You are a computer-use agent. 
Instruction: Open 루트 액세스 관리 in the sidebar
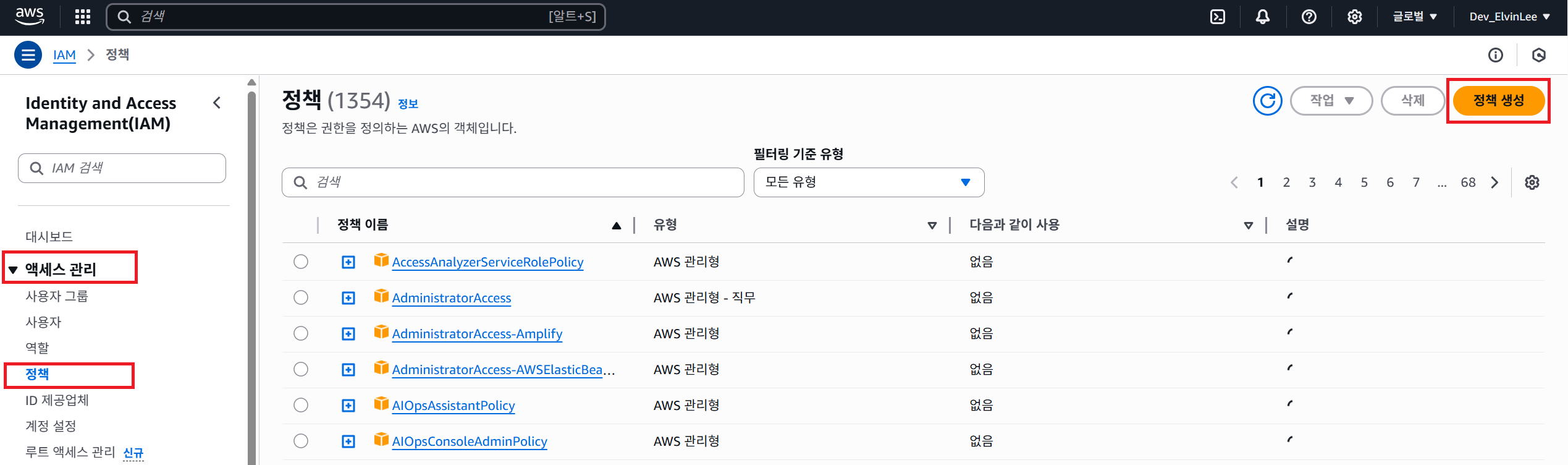70,452
